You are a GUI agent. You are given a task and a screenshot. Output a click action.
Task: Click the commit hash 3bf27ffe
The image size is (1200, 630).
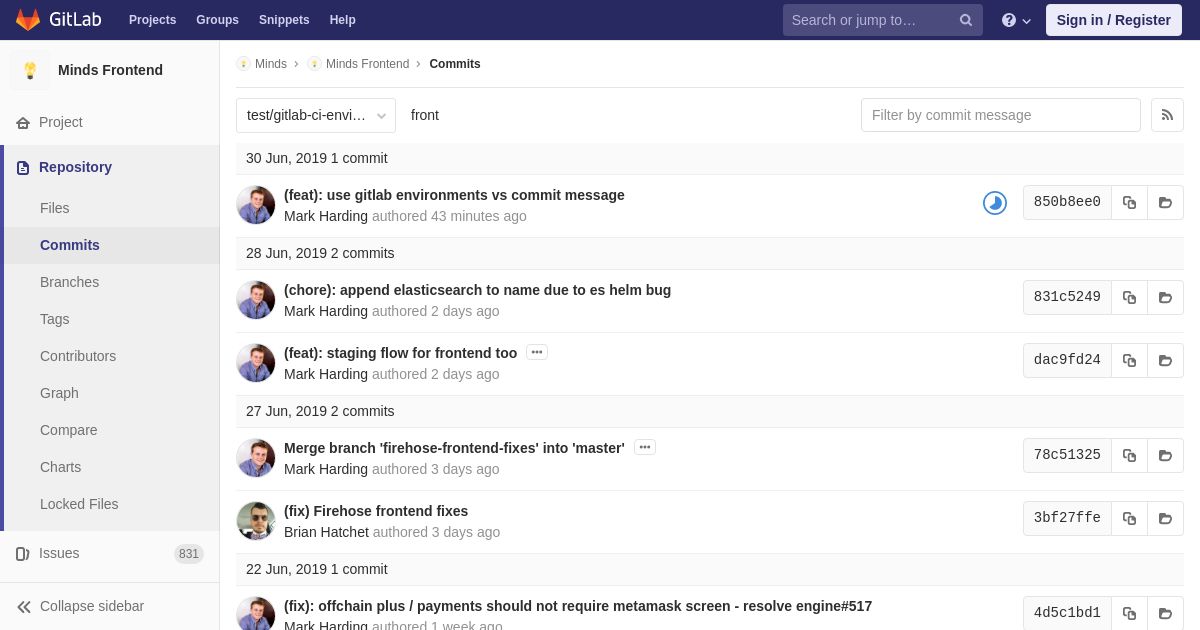[x=1067, y=518]
